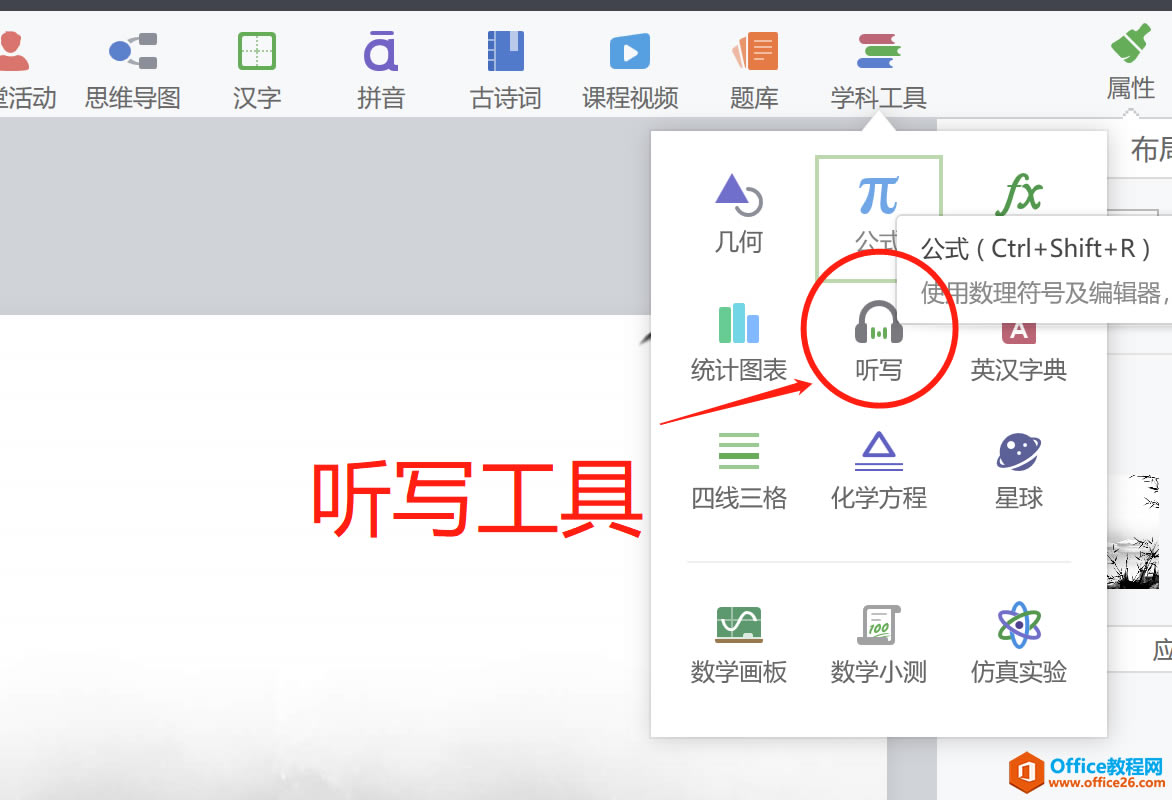1172x800 pixels.
Task: Launch 仿真实验 simulation experiments
Action: tap(1019, 644)
